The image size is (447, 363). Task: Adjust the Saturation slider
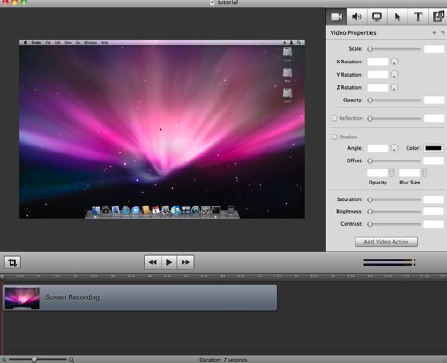(x=394, y=200)
